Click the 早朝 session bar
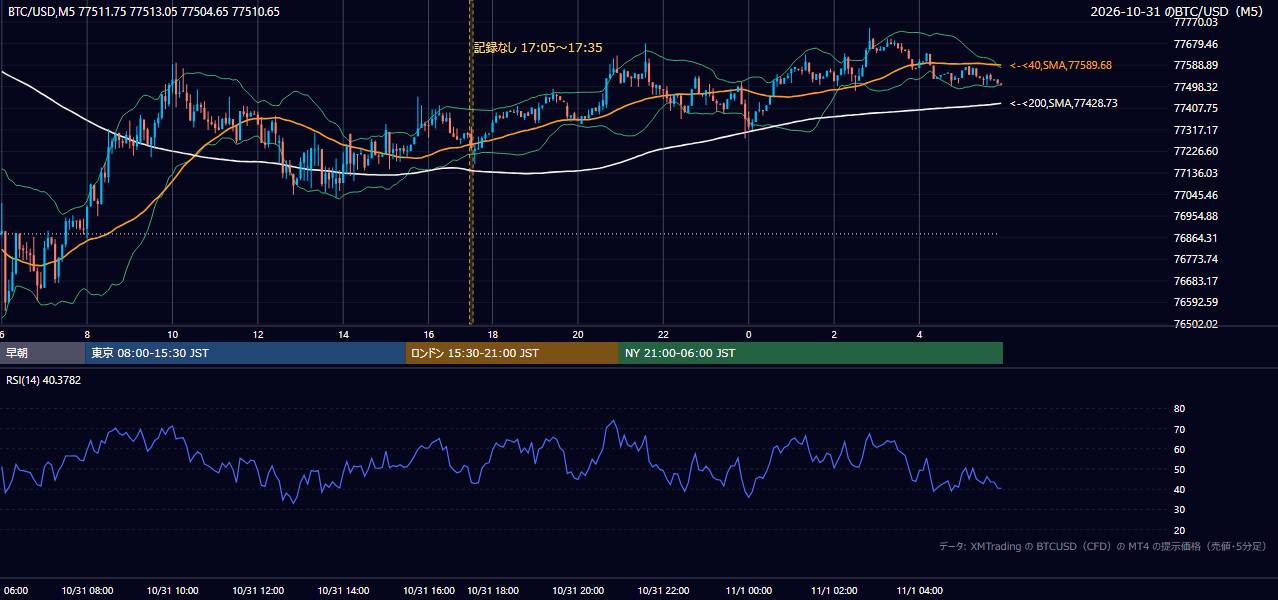 [44, 353]
